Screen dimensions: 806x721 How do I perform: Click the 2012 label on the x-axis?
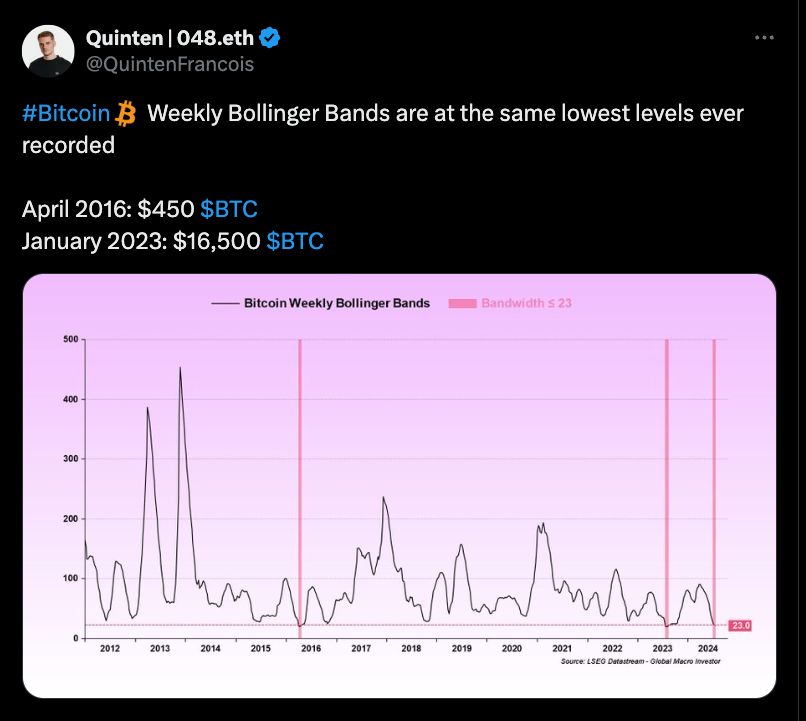[110, 648]
